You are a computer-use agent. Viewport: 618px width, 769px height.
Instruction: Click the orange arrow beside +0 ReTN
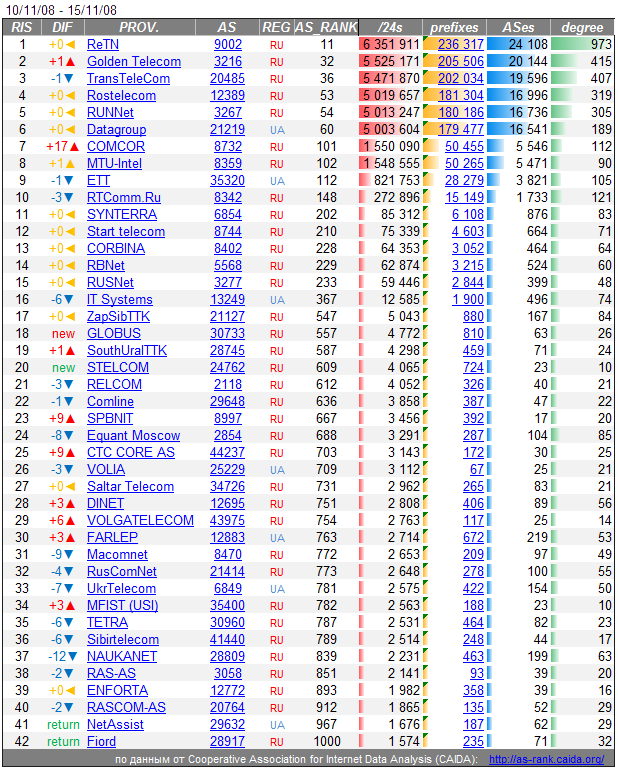click(70, 45)
